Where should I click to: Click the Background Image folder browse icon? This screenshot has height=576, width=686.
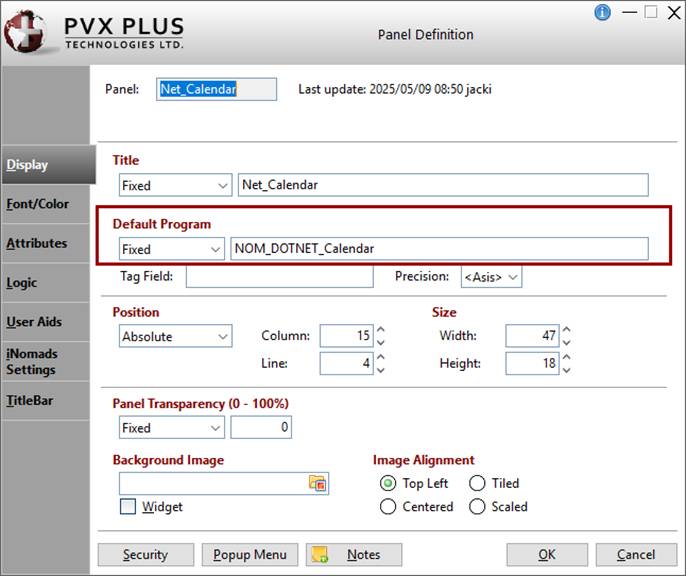318,484
